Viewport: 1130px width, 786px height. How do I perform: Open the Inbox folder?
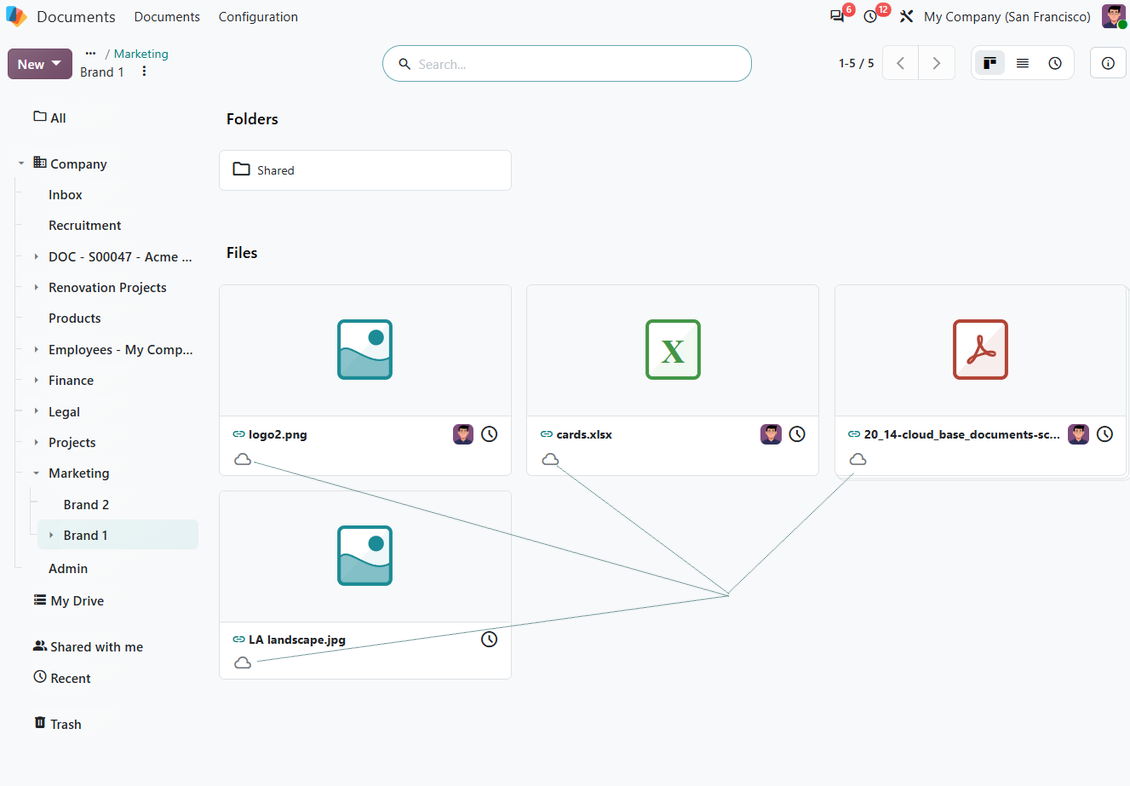(65, 195)
